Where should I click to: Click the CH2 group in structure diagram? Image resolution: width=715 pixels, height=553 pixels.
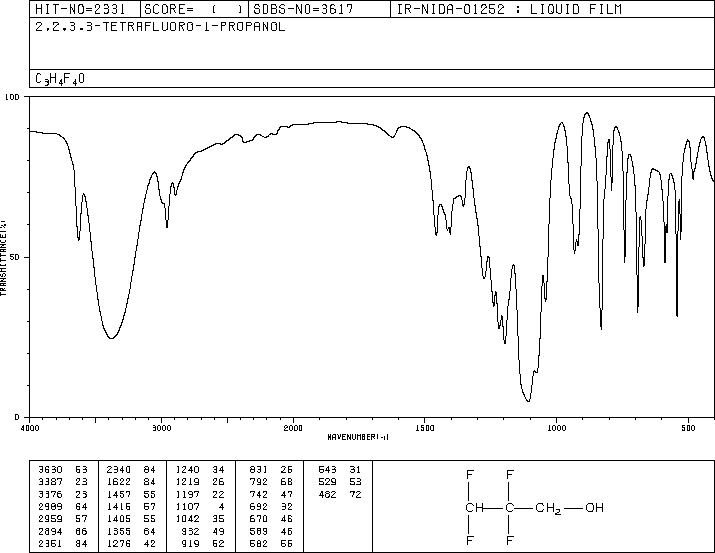[x=548, y=508]
